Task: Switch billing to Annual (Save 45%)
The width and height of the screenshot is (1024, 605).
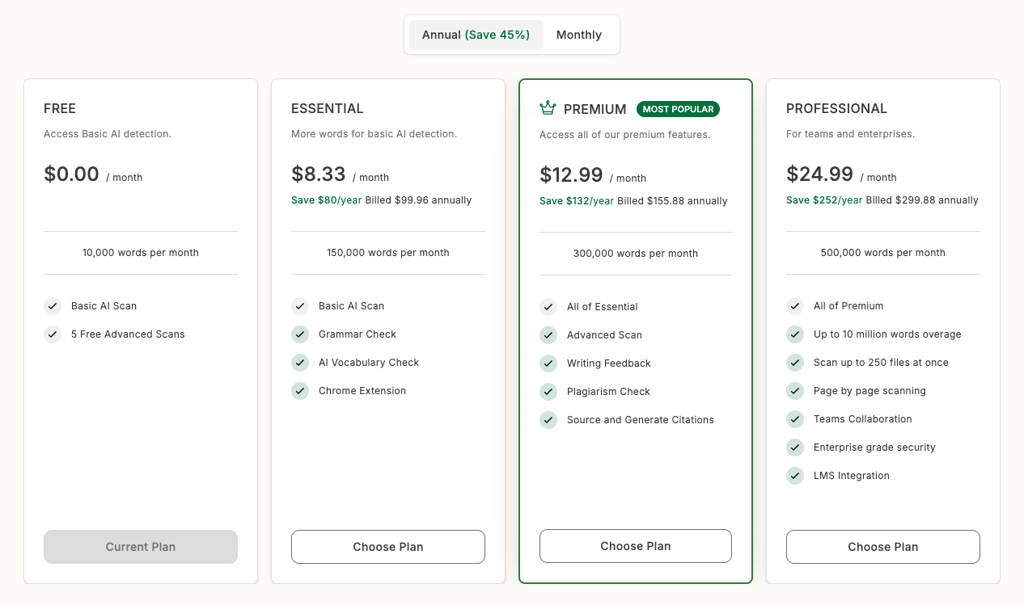Action: coord(476,35)
